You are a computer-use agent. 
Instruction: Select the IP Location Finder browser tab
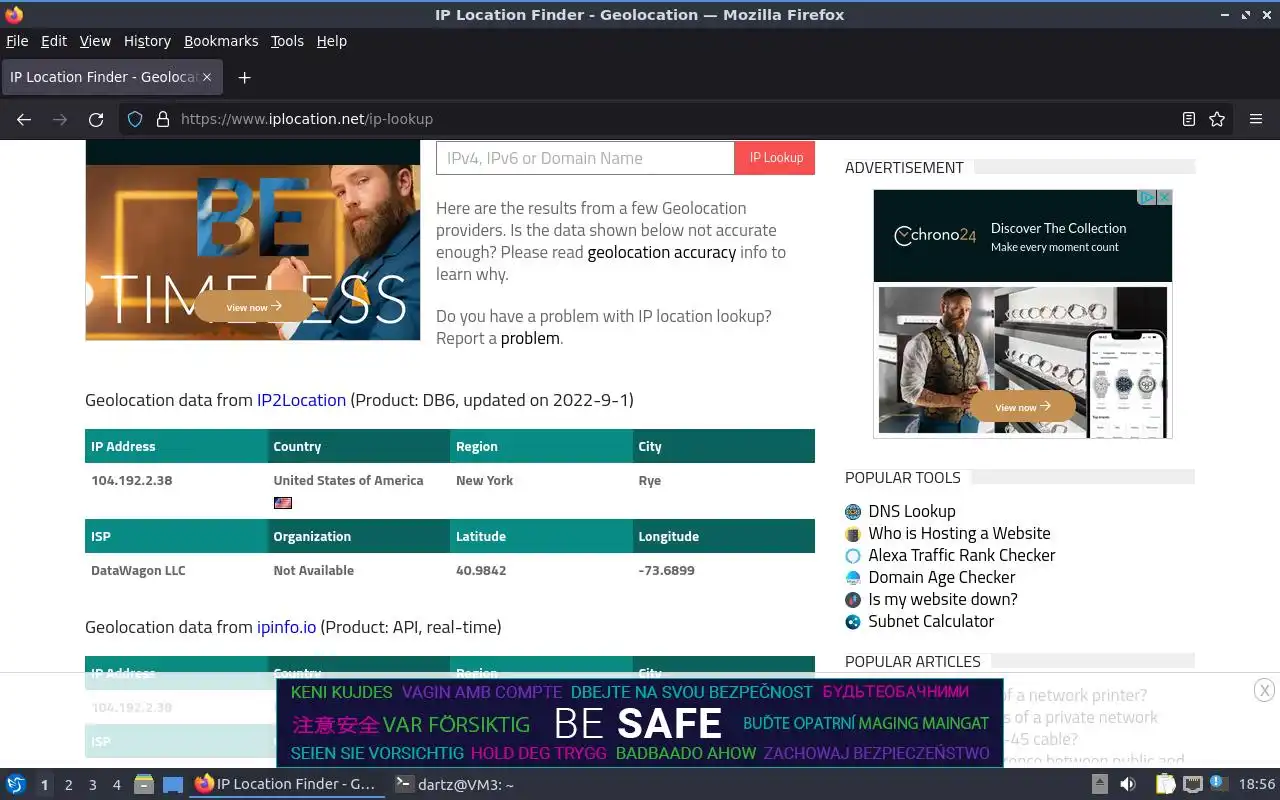(110, 77)
